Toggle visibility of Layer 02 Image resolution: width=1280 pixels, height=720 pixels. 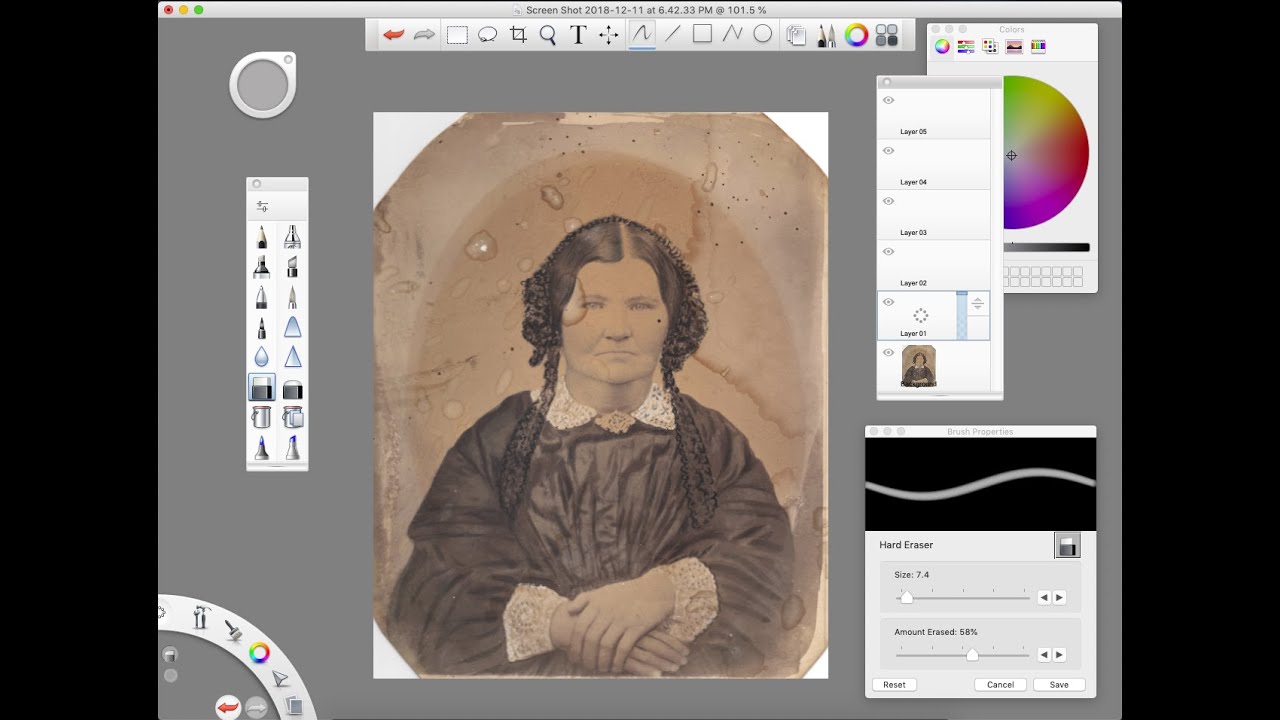[x=888, y=252]
